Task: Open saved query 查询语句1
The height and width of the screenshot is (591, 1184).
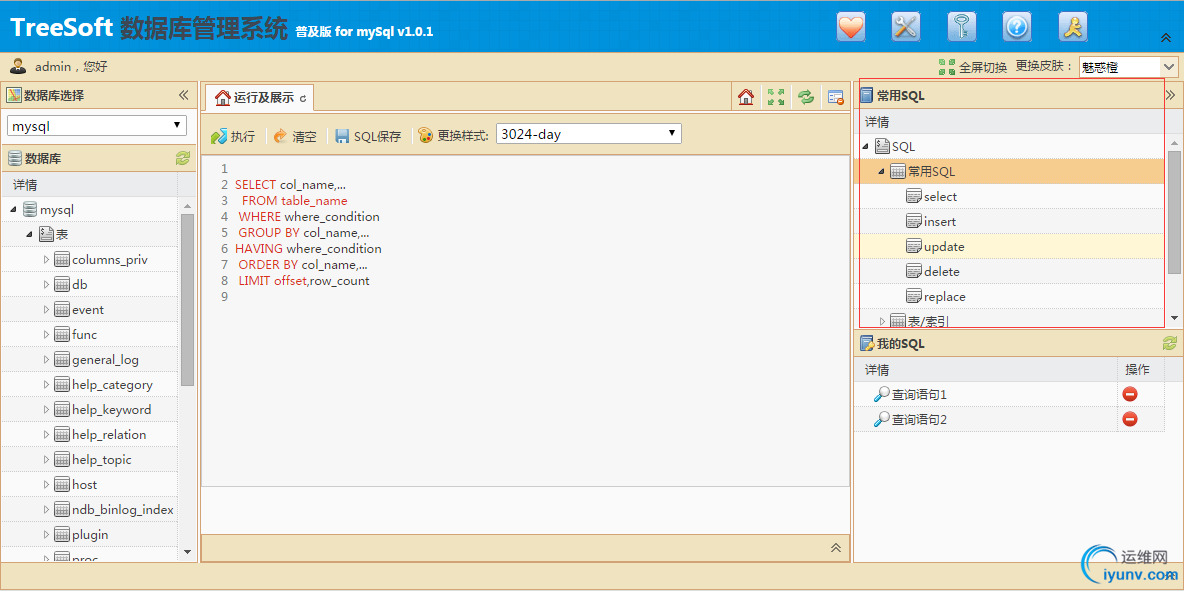Action: (919, 394)
